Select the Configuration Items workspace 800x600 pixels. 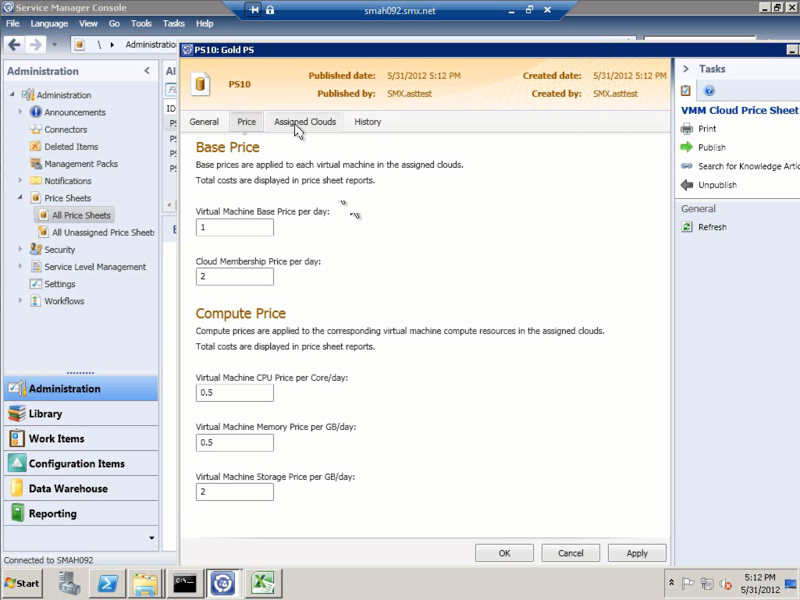(x=81, y=464)
